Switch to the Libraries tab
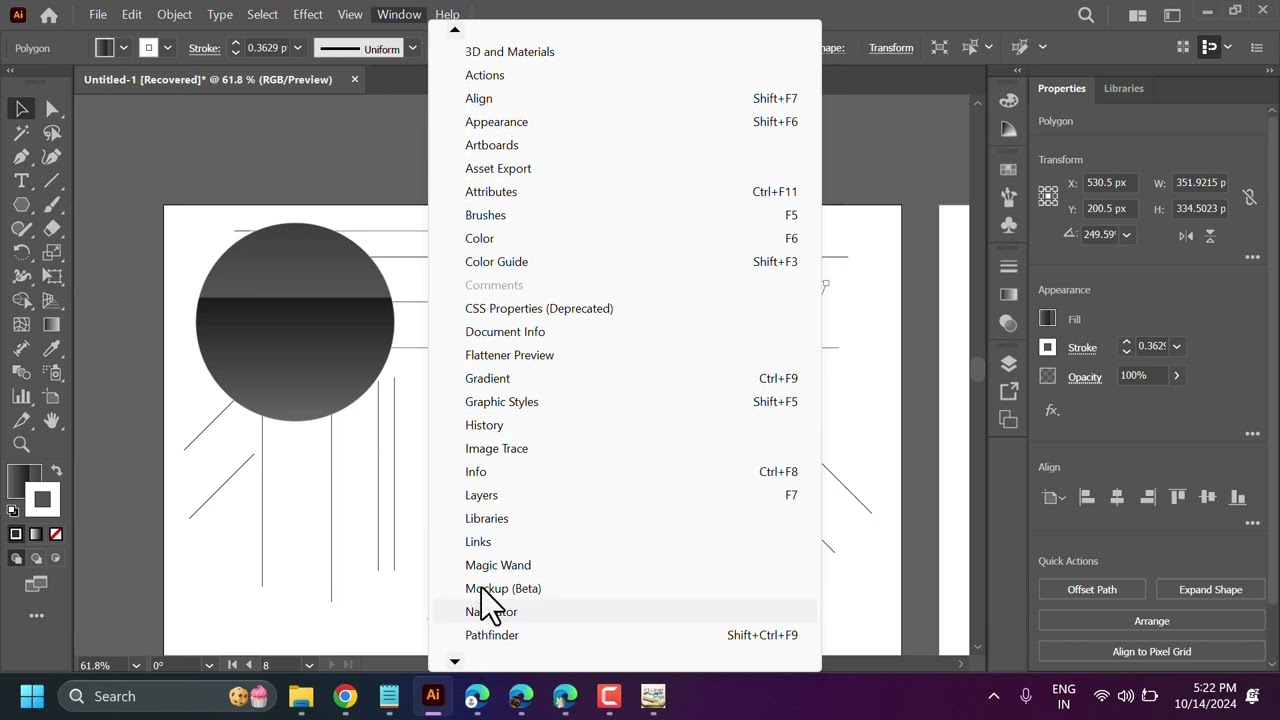This screenshot has height=720, width=1280. [1123, 88]
